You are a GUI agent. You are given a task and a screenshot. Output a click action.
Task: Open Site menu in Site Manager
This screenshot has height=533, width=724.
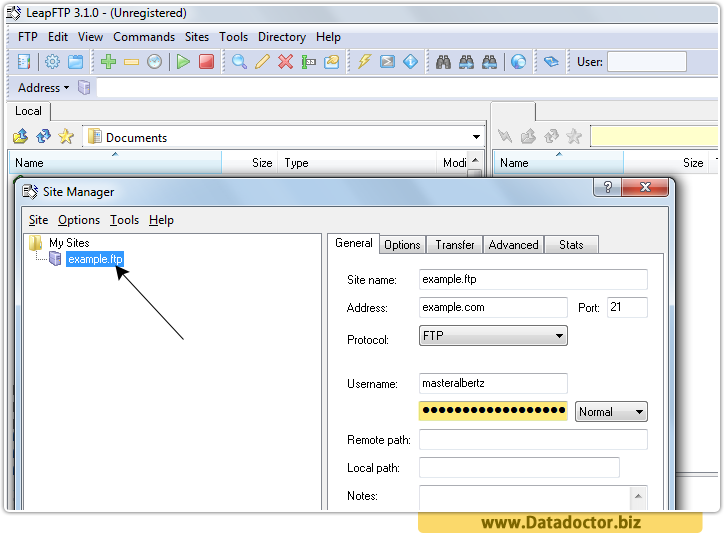click(38, 220)
